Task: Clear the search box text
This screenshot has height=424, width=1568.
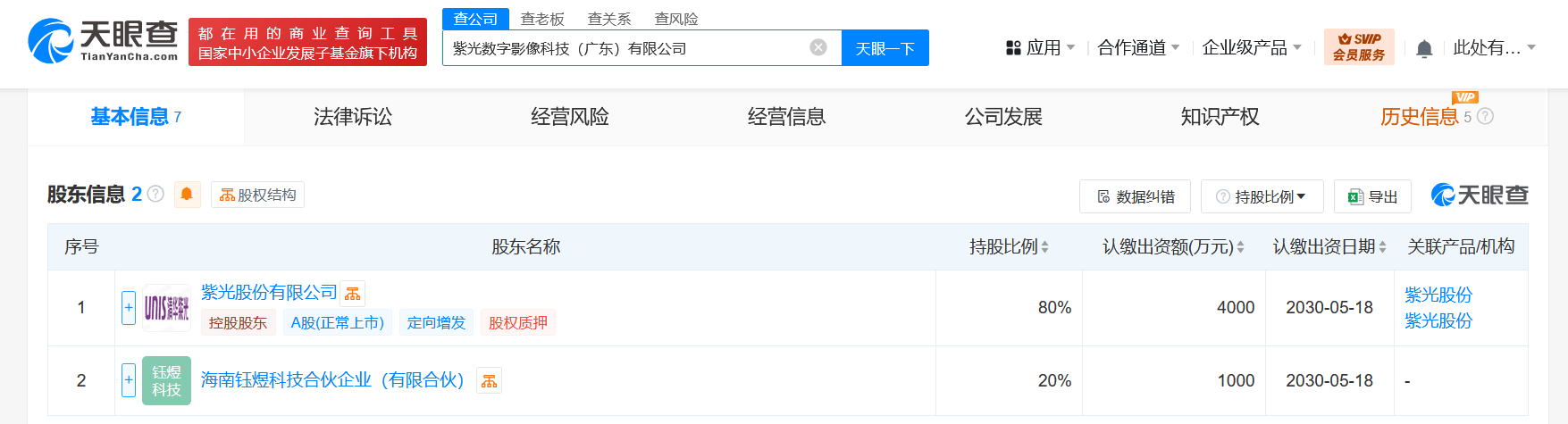Action: click(818, 47)
